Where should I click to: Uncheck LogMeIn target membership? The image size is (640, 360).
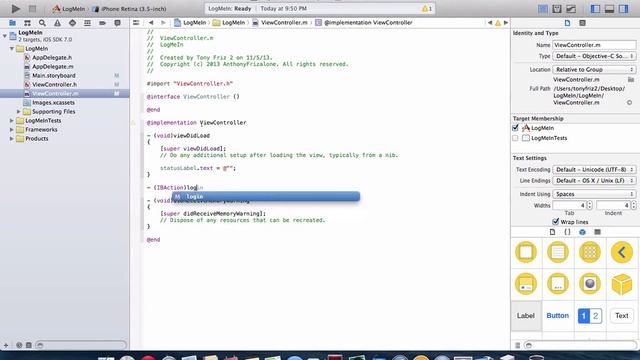[515, 128]
